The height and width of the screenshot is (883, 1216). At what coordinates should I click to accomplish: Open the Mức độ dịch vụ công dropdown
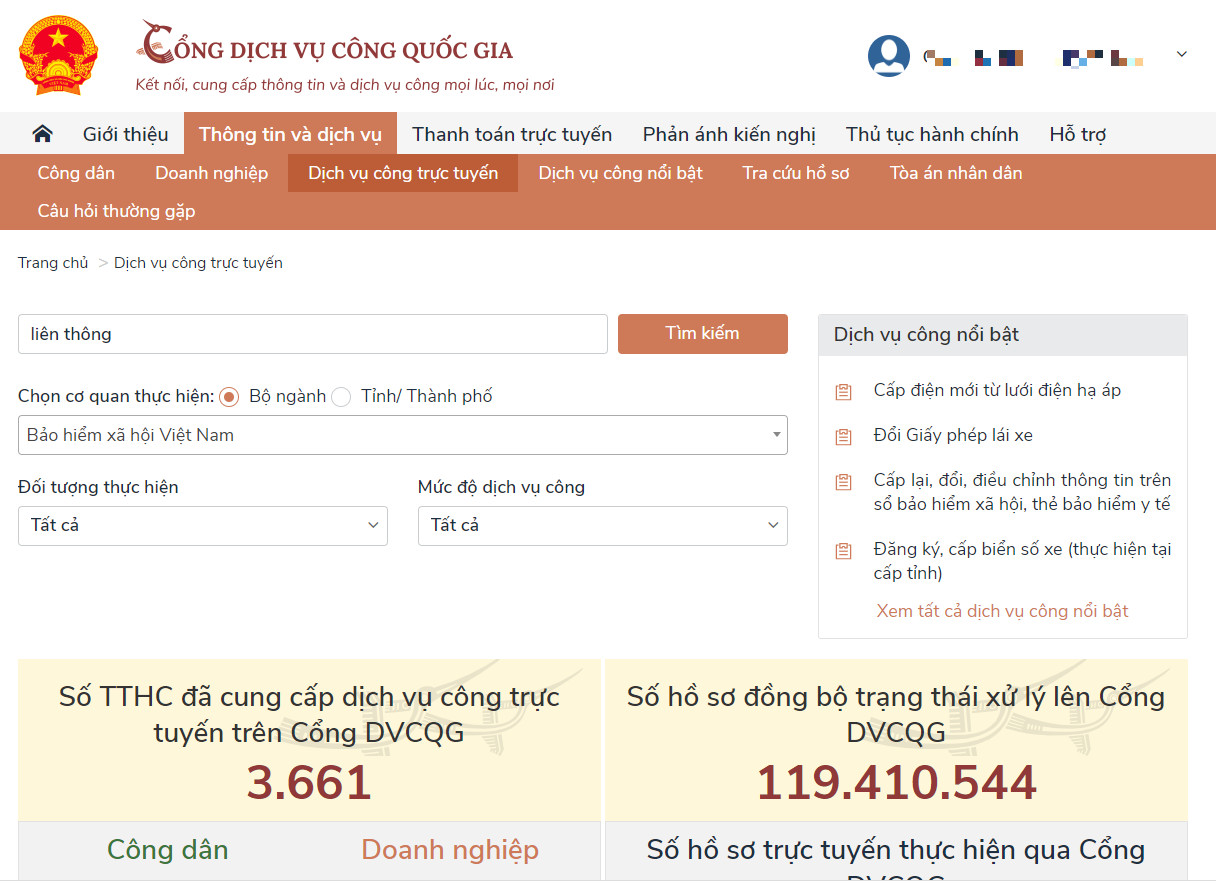(603, 525)
